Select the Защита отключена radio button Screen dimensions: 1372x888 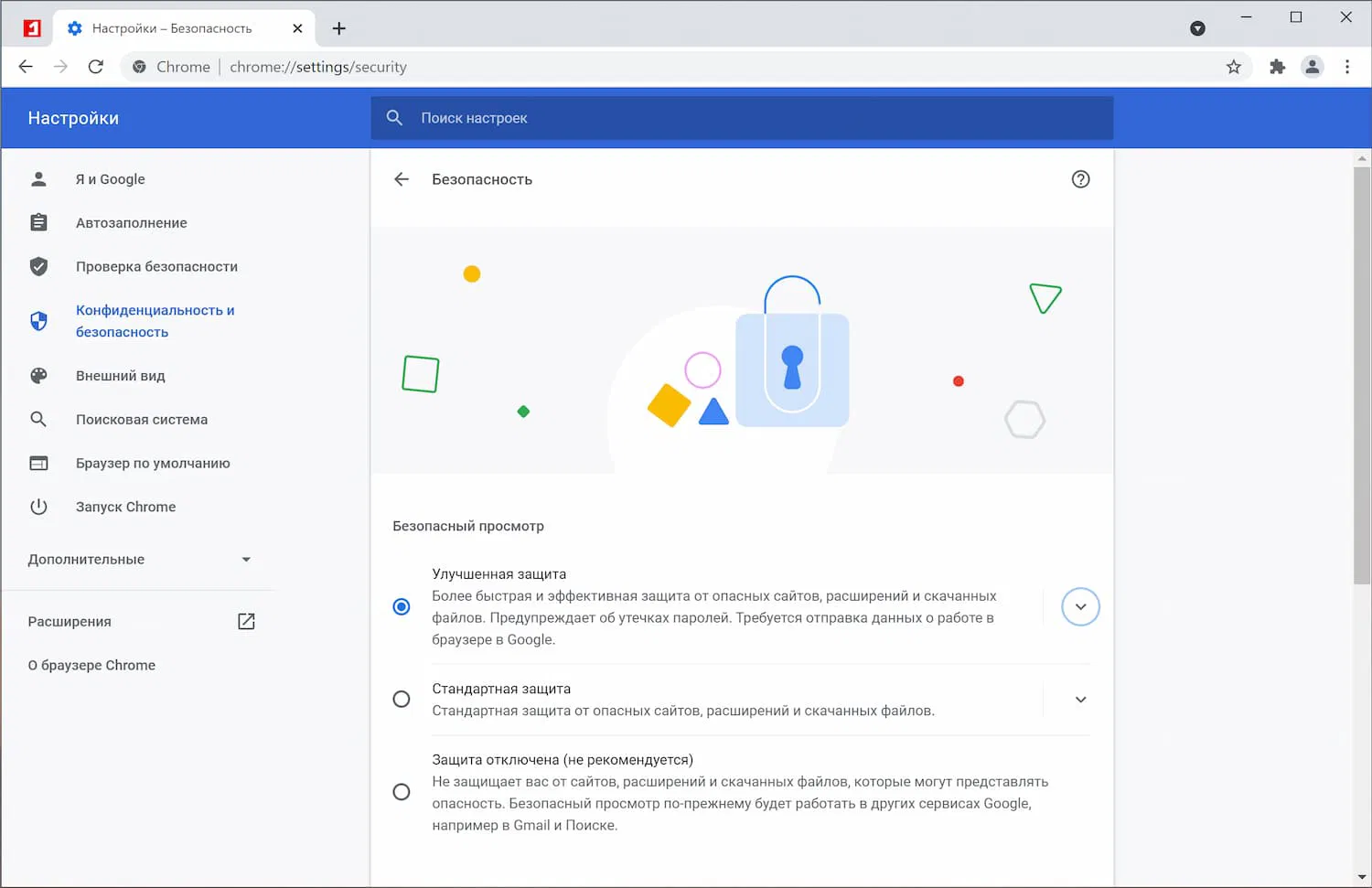pyautogui.click(x=402, y=792)
